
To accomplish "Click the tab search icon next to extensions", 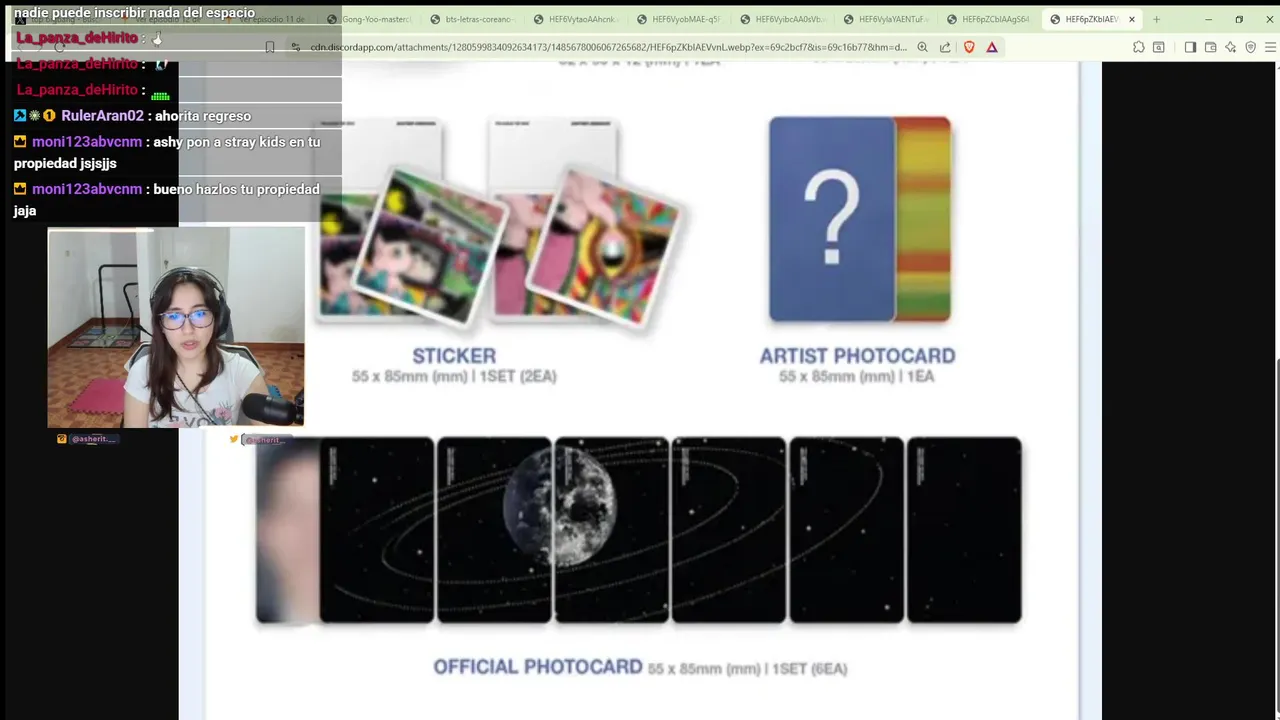I will click(x=1158, y=47).
